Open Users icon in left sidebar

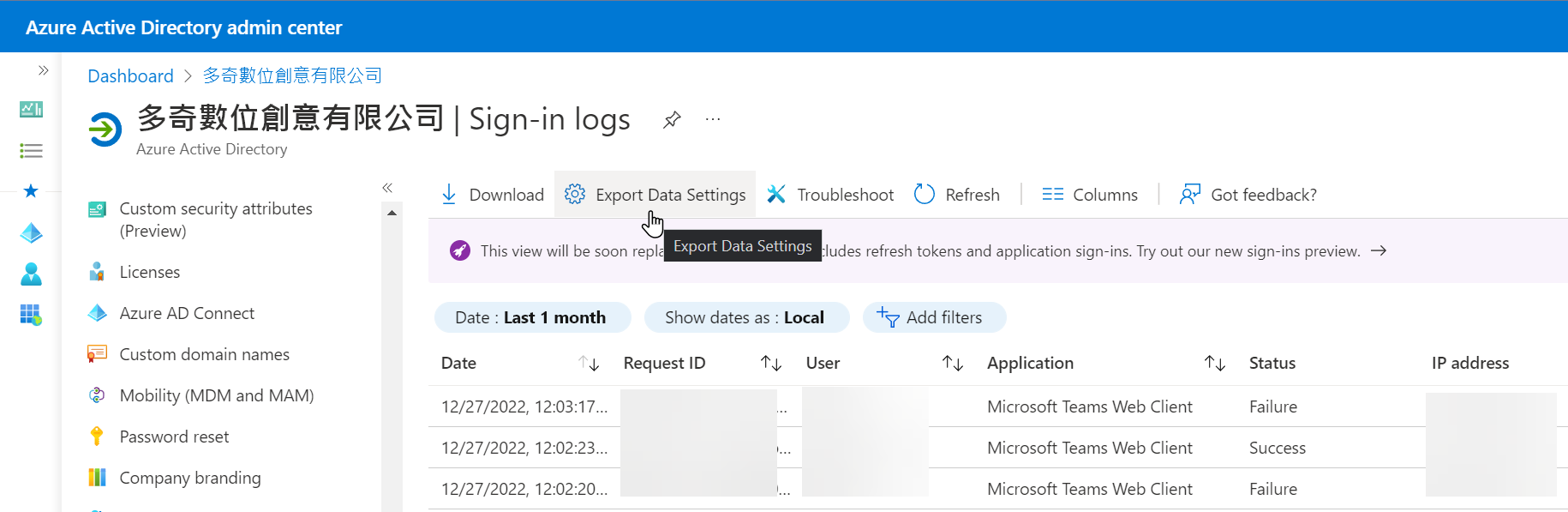pos(31,274)
